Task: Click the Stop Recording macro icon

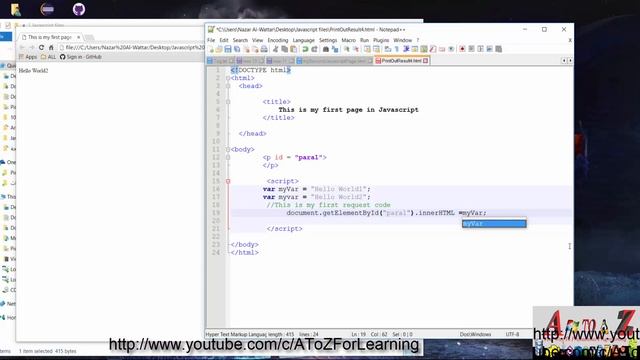Action: tap(471, 49)
